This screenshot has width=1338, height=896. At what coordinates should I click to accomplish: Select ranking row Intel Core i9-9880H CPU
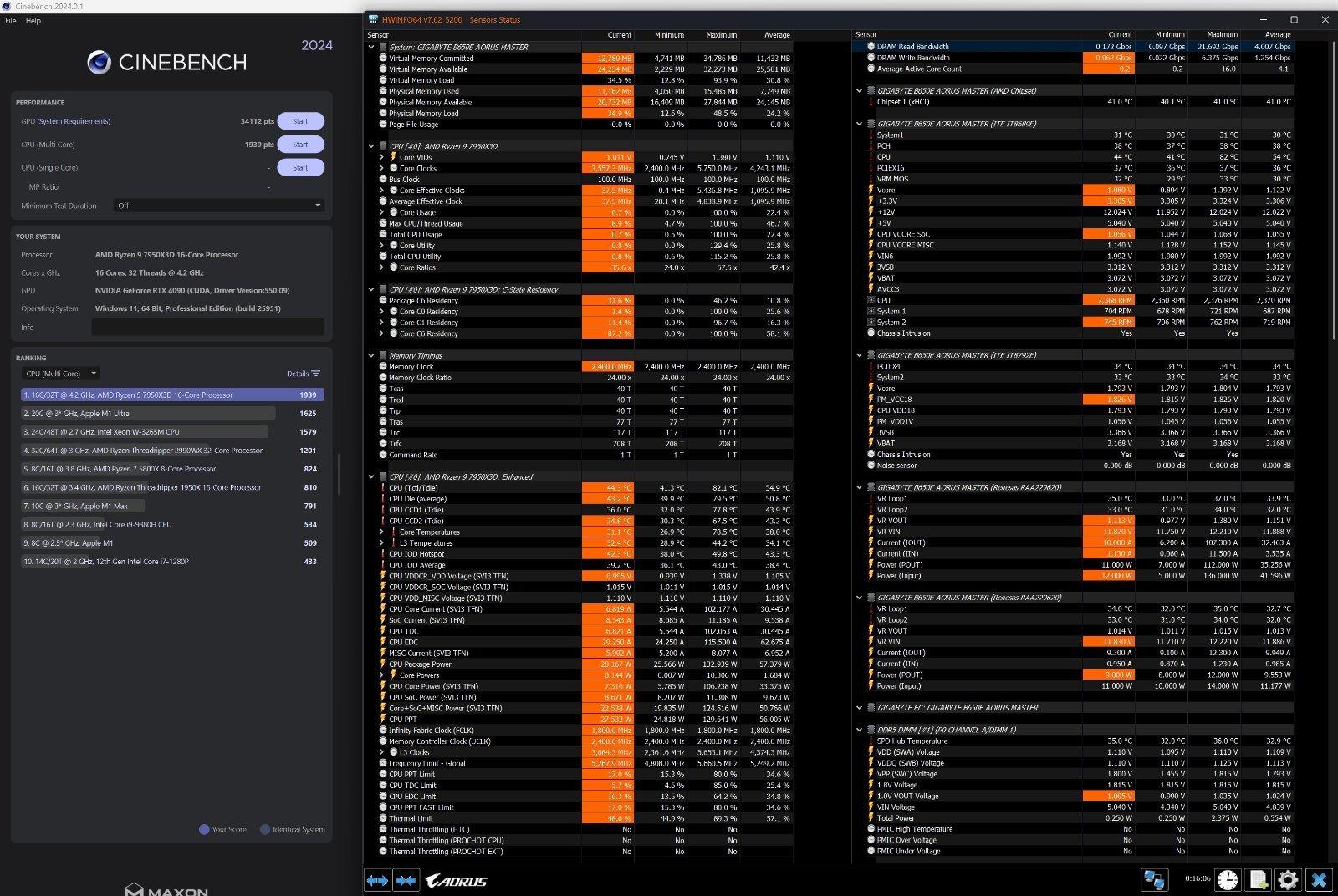172,524
